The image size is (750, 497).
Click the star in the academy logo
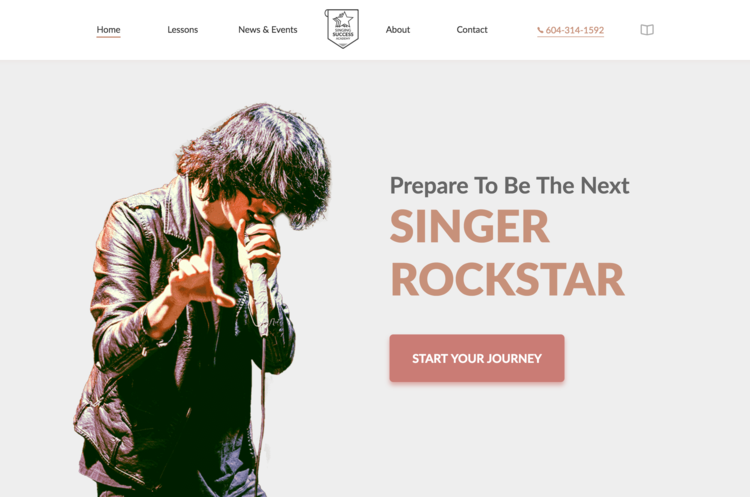(345, 20)
